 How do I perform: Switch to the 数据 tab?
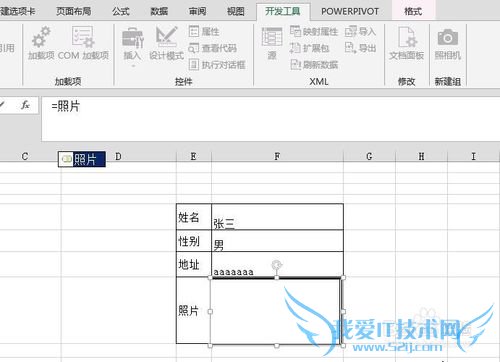pos(159,11)
